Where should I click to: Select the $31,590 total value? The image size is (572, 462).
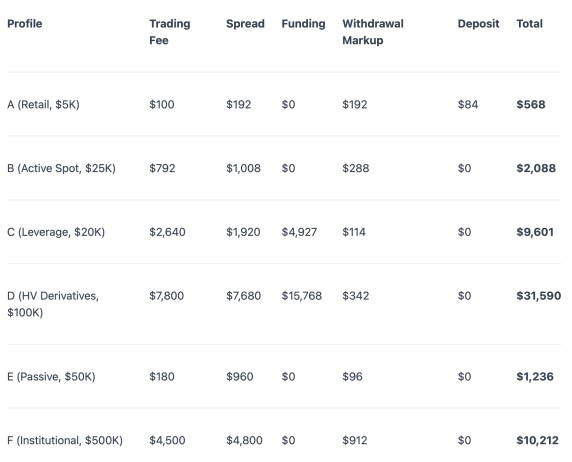[x=539, y=296]
